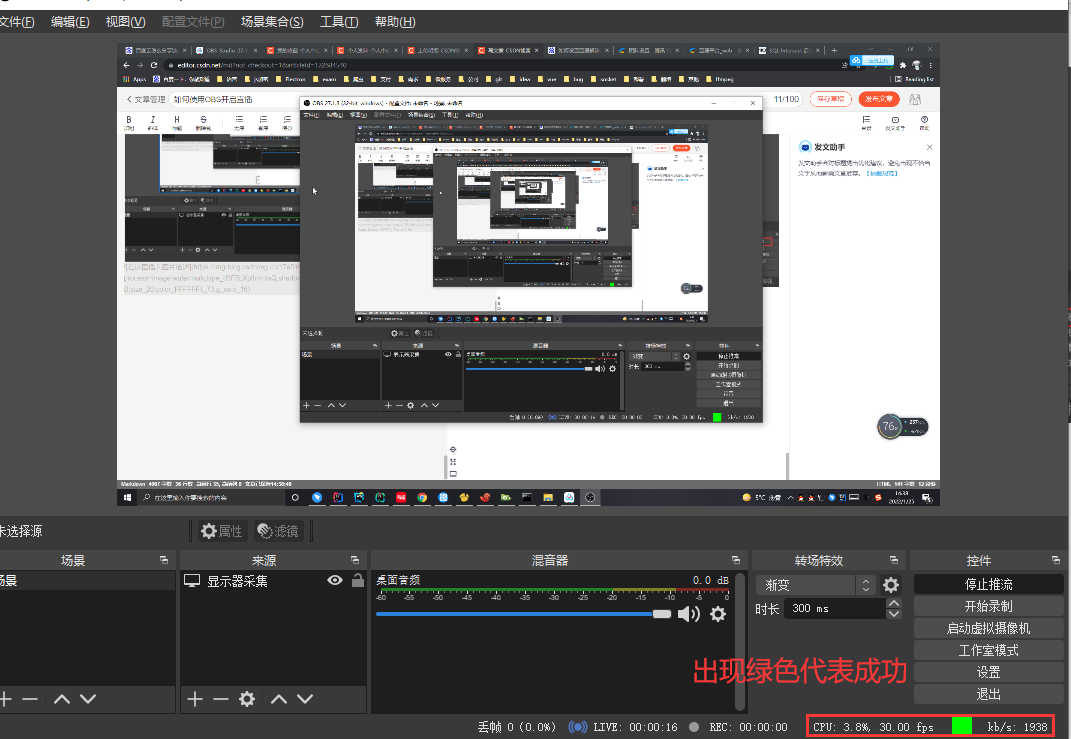Undock the 转场特效 panel
The image size is (1071, 739).
(893, 560)
